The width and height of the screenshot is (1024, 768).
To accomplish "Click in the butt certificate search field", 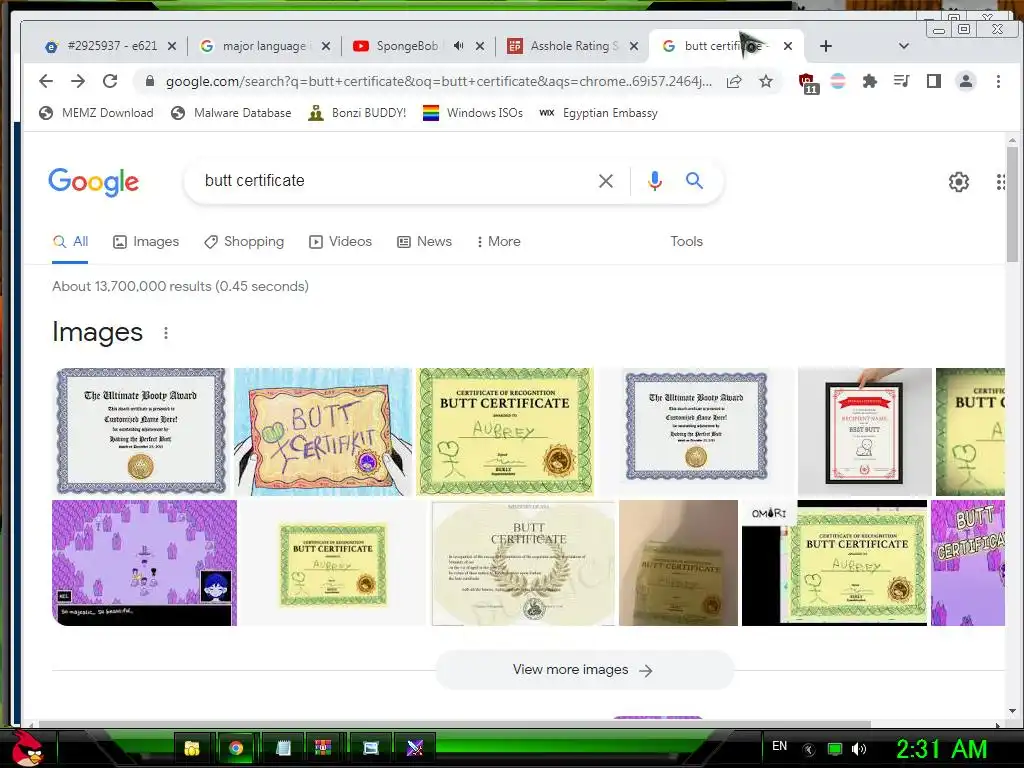I will 392,181.
